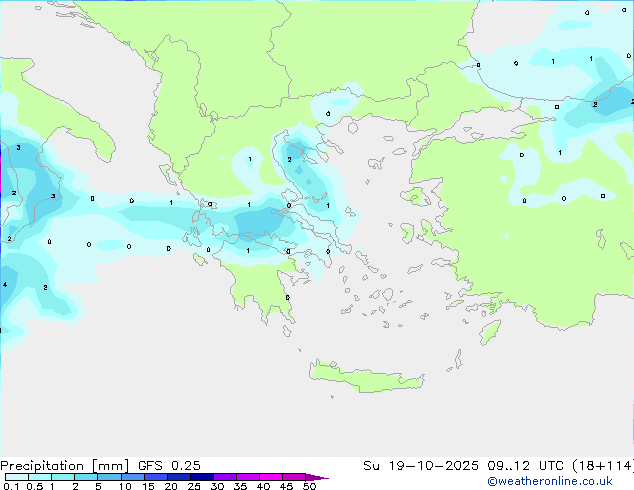Screen dimensions: 634x490
Task: Click the '09..12 UTC' time text
Action: (x=526, y=466)
